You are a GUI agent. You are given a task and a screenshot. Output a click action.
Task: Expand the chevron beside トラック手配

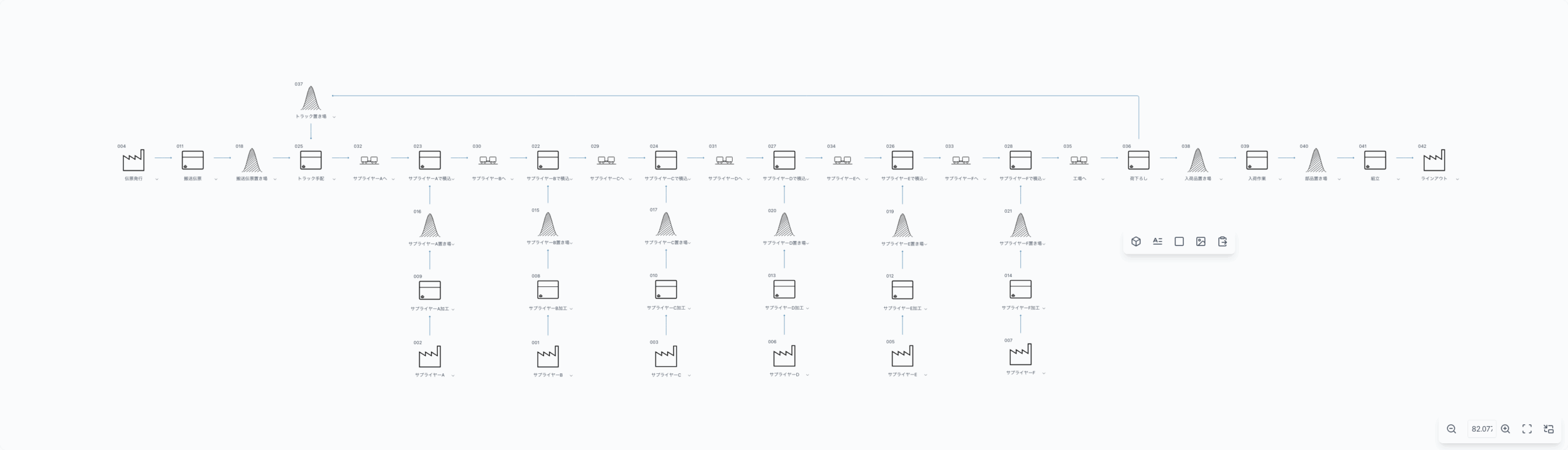pyautogui.click(x=334, y=180)
